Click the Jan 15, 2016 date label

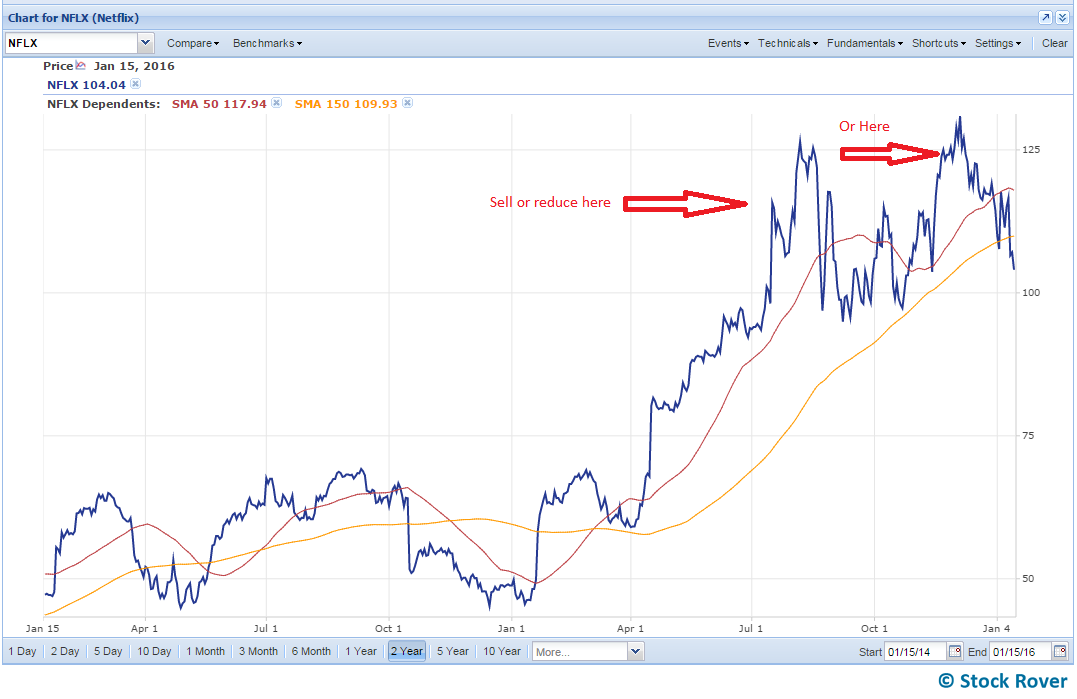[x=134, y=66]
